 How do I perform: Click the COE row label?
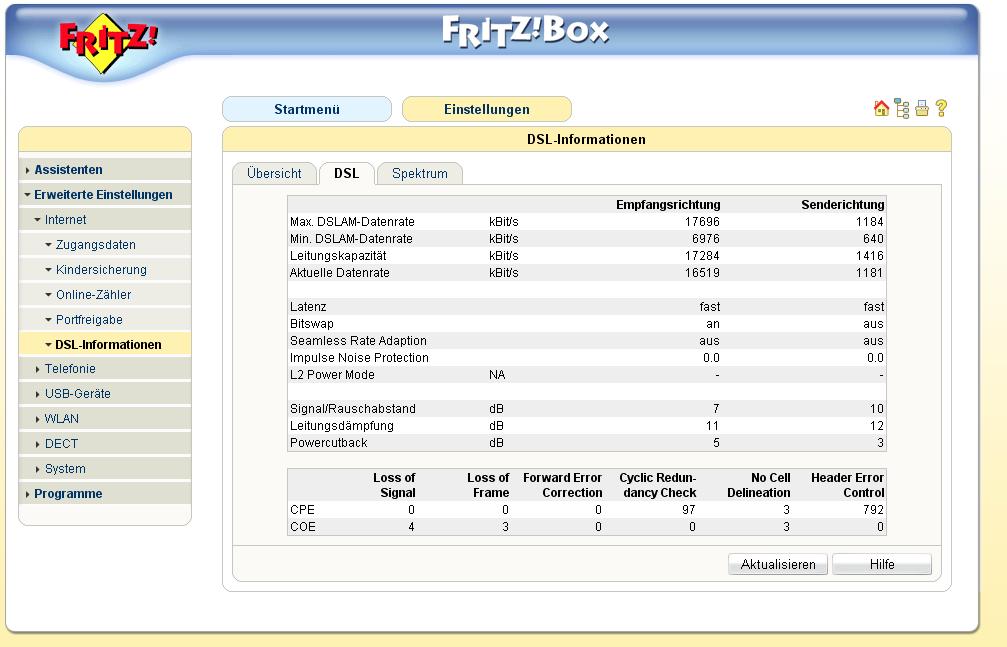302,527
